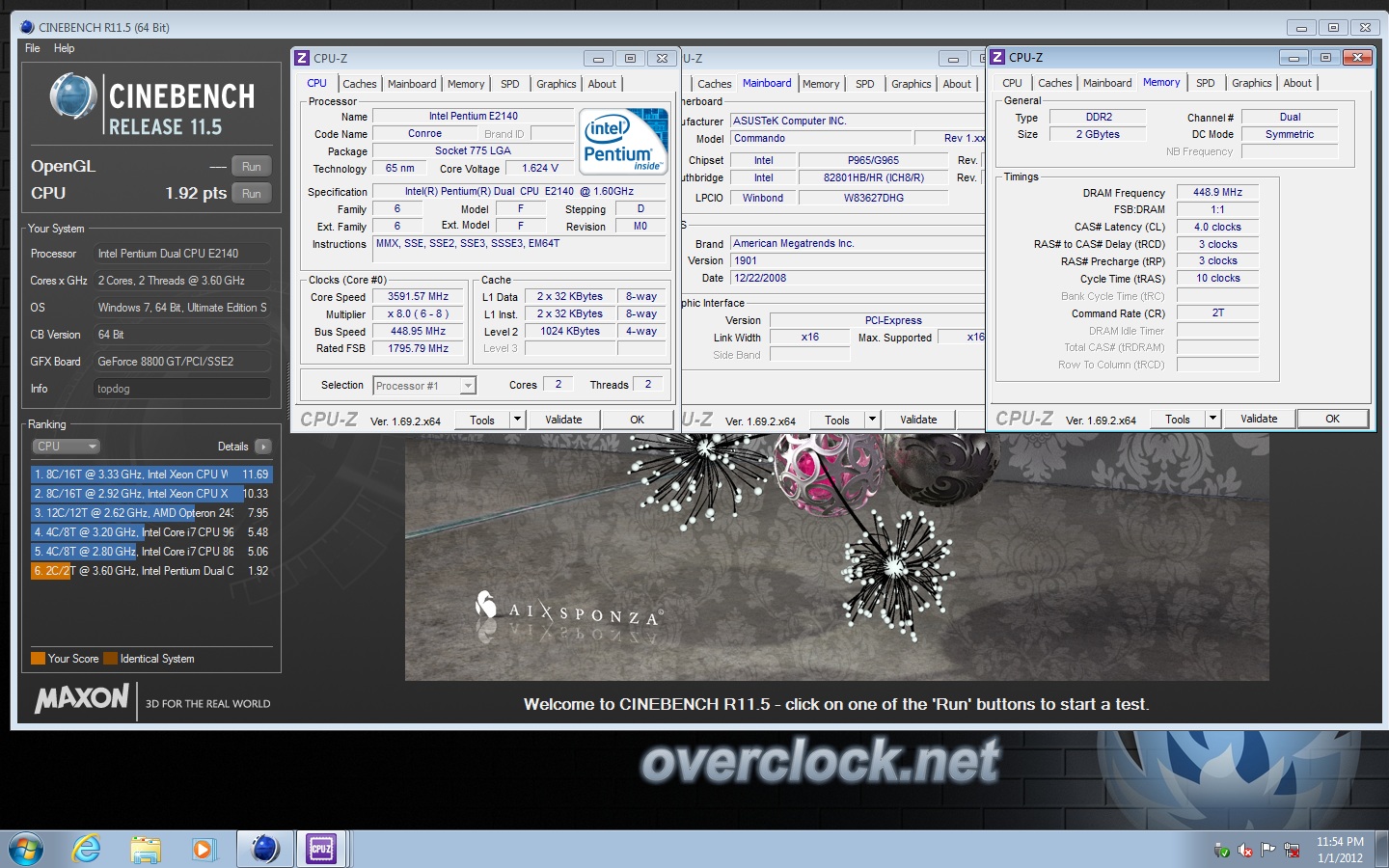
Task: Click the Safely Remove Hardware tray icon
Action: 1222,851
